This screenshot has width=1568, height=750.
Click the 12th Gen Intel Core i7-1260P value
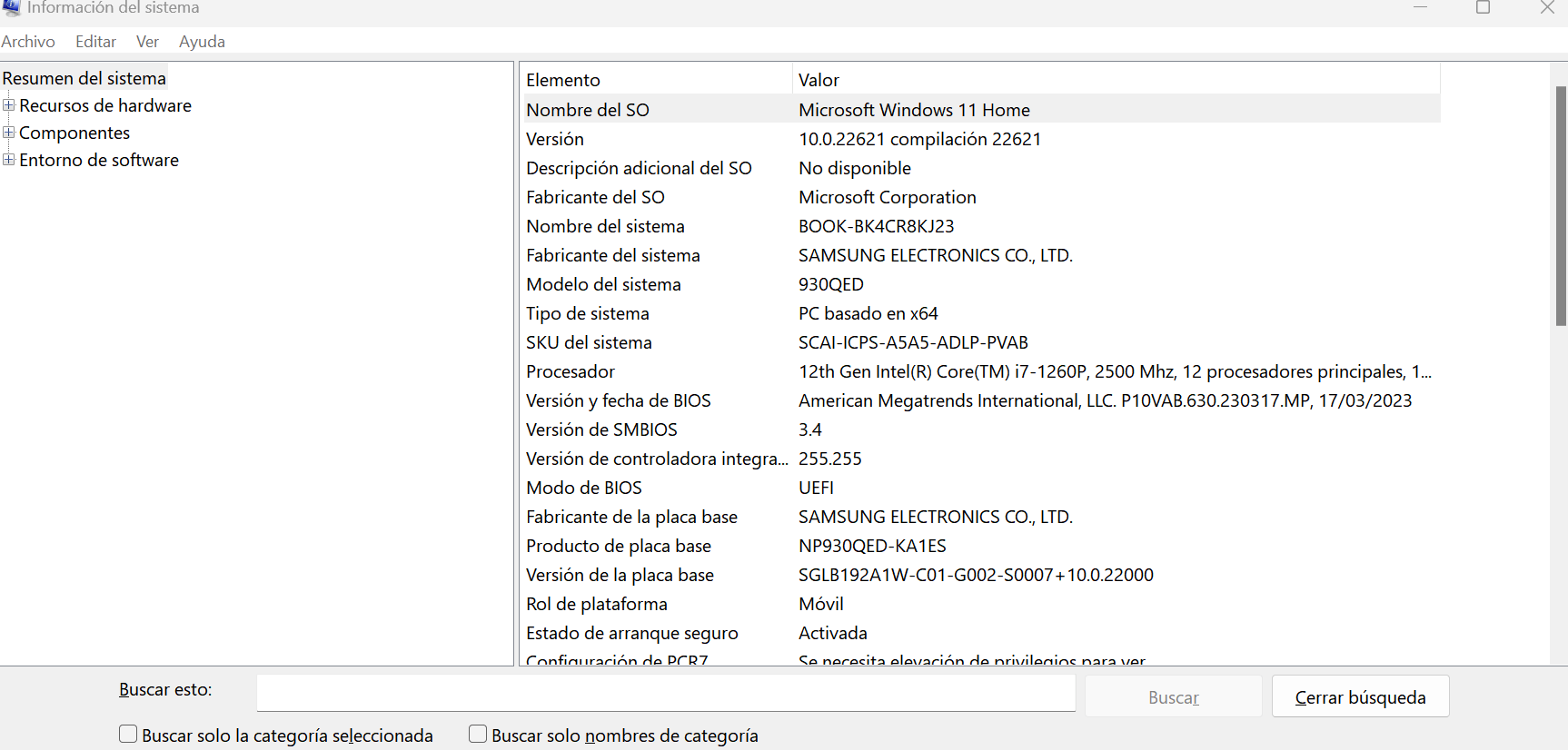1115,371
